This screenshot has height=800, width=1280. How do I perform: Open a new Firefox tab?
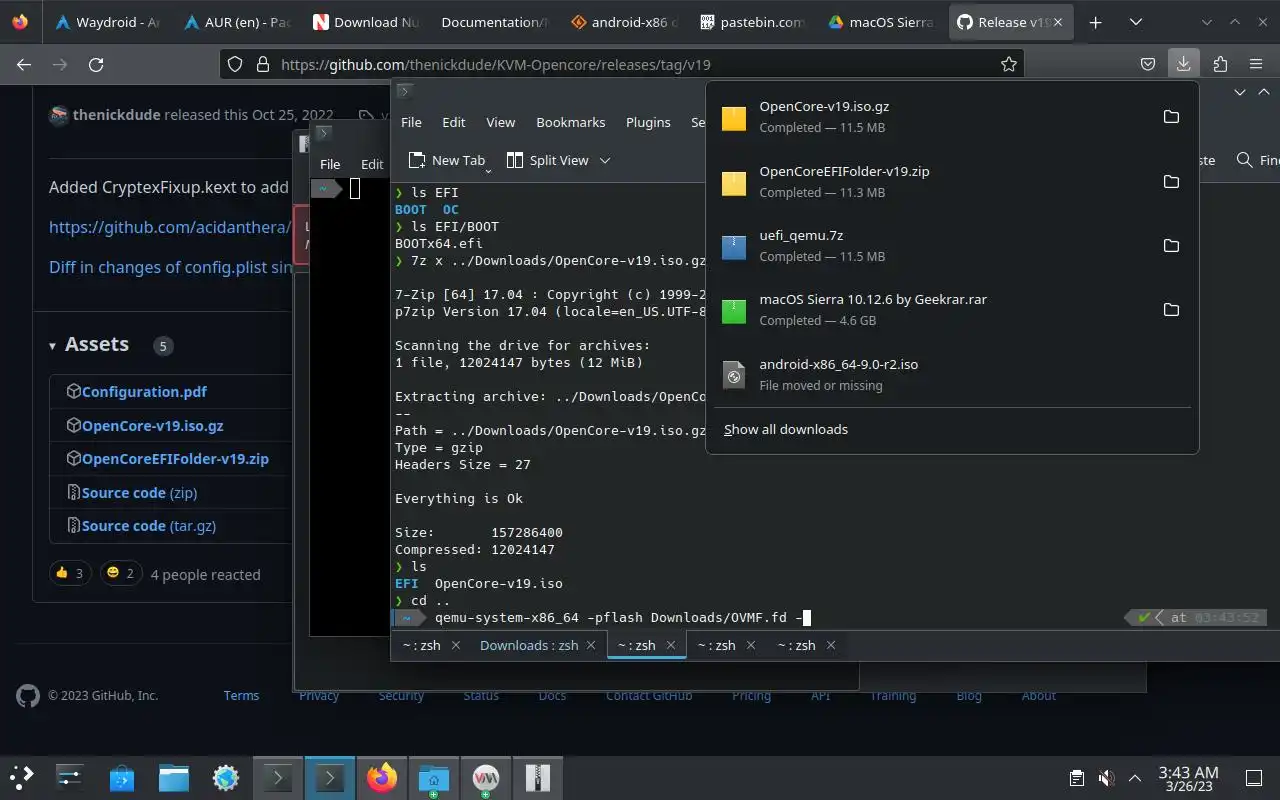(x=1096, y=22)
